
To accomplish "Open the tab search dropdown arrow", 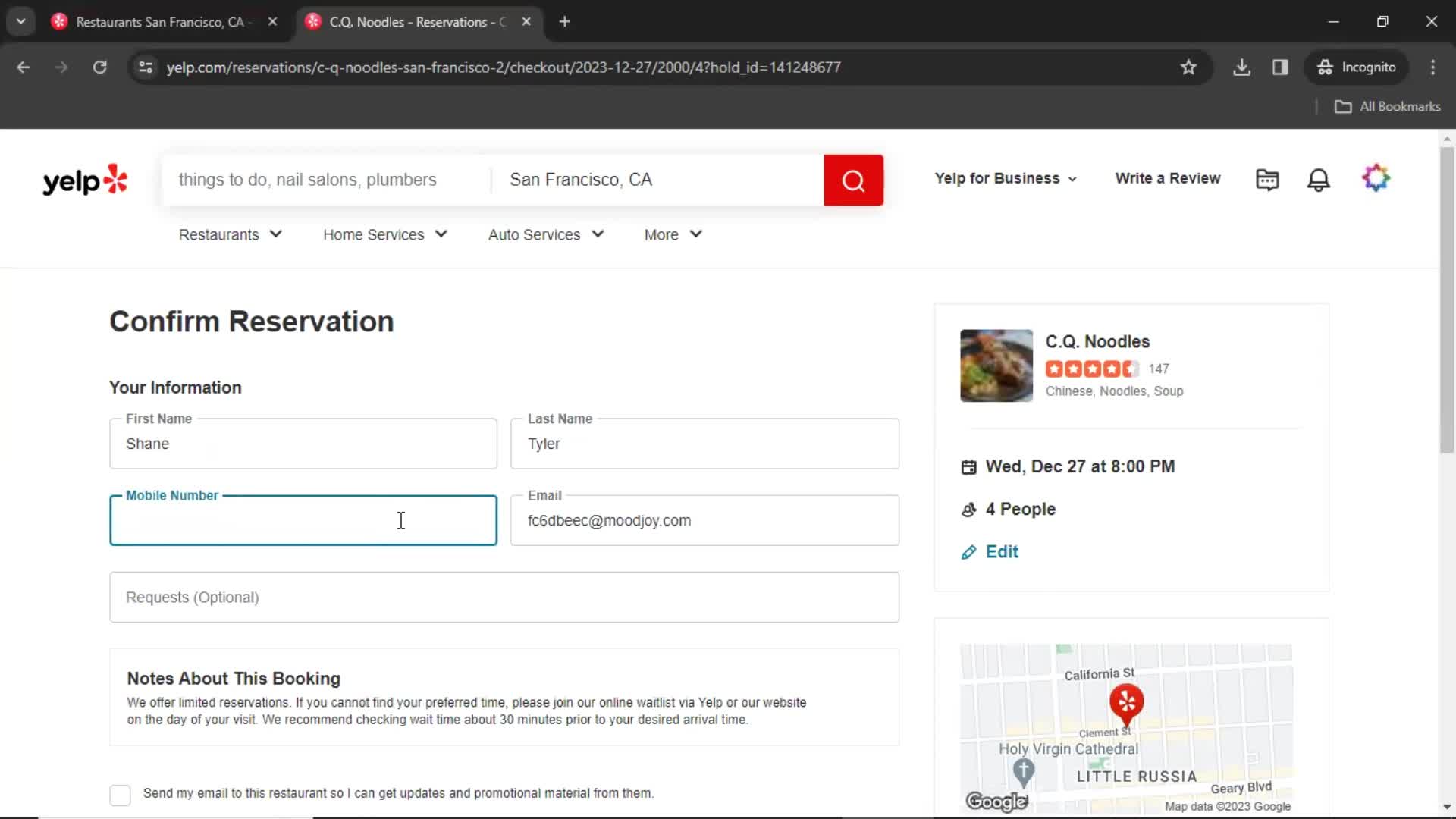I will 21,22.
